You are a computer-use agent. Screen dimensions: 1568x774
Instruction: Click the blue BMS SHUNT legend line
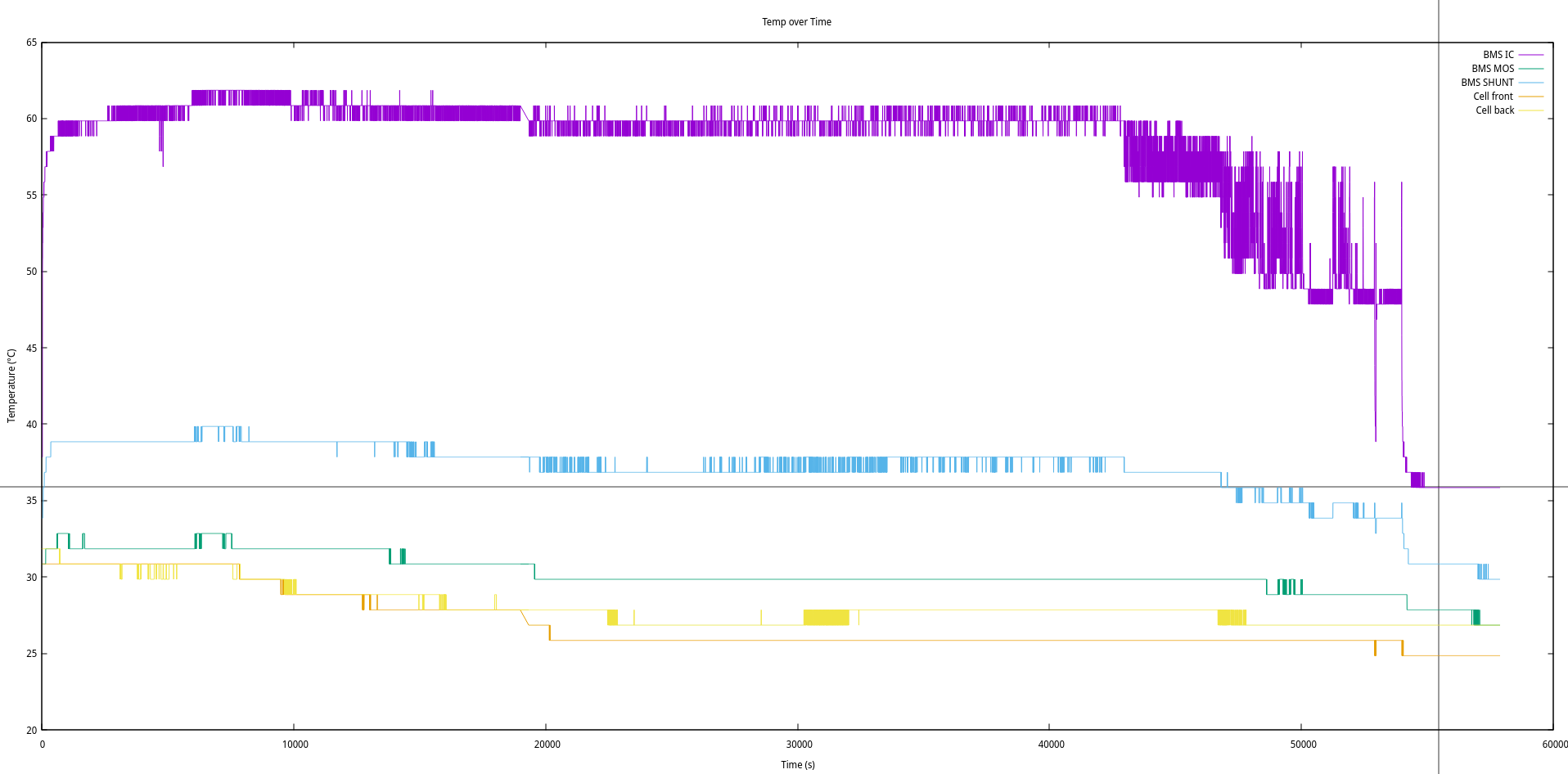[1531, 83]
